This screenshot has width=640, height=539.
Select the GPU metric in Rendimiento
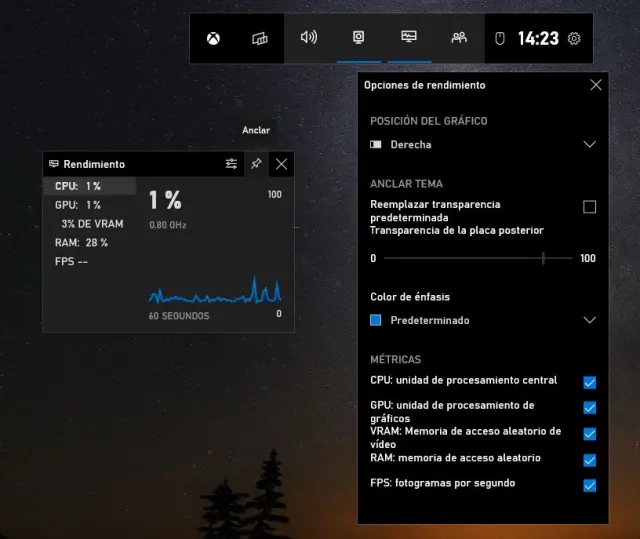pos(78,205)
